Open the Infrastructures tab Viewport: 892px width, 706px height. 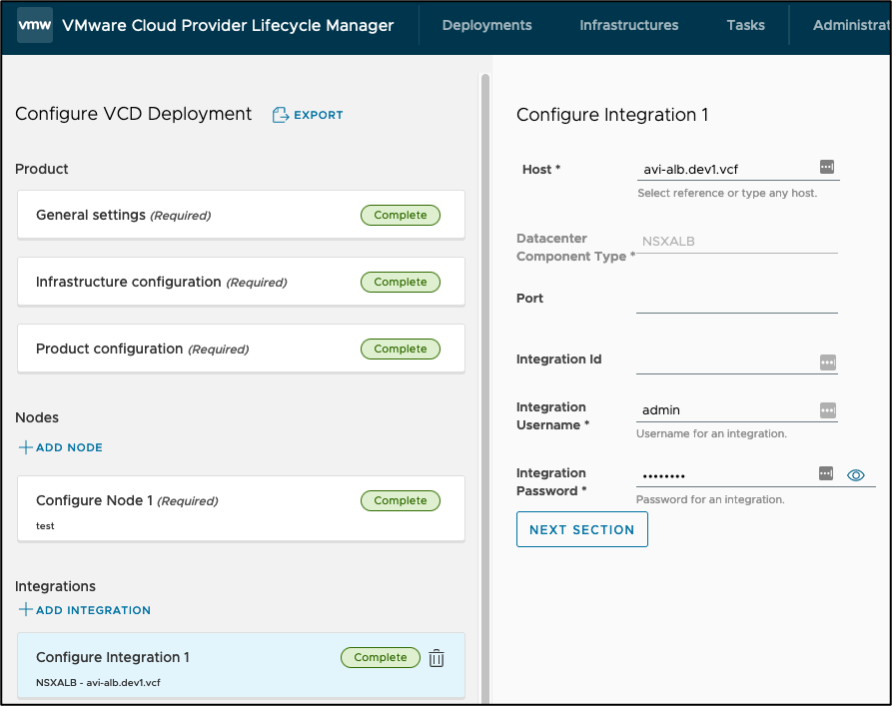[629, 25]
